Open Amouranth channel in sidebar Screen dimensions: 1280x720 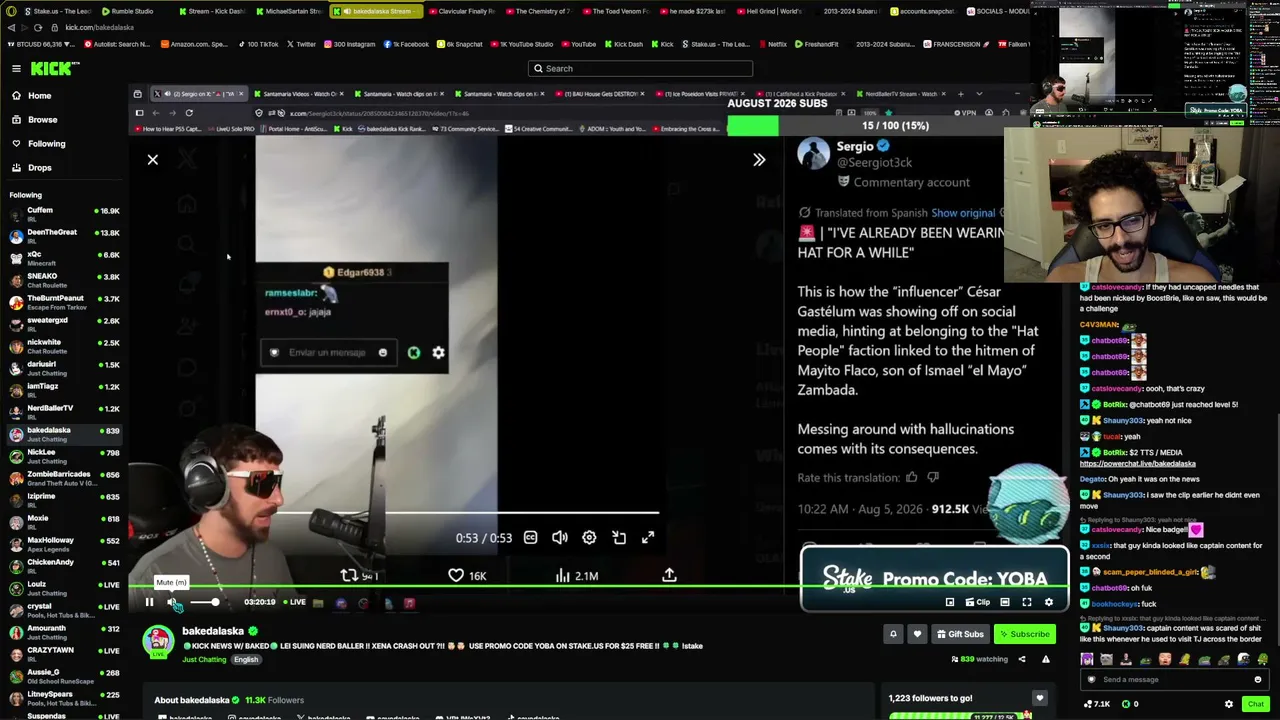[x=64, y=632]
